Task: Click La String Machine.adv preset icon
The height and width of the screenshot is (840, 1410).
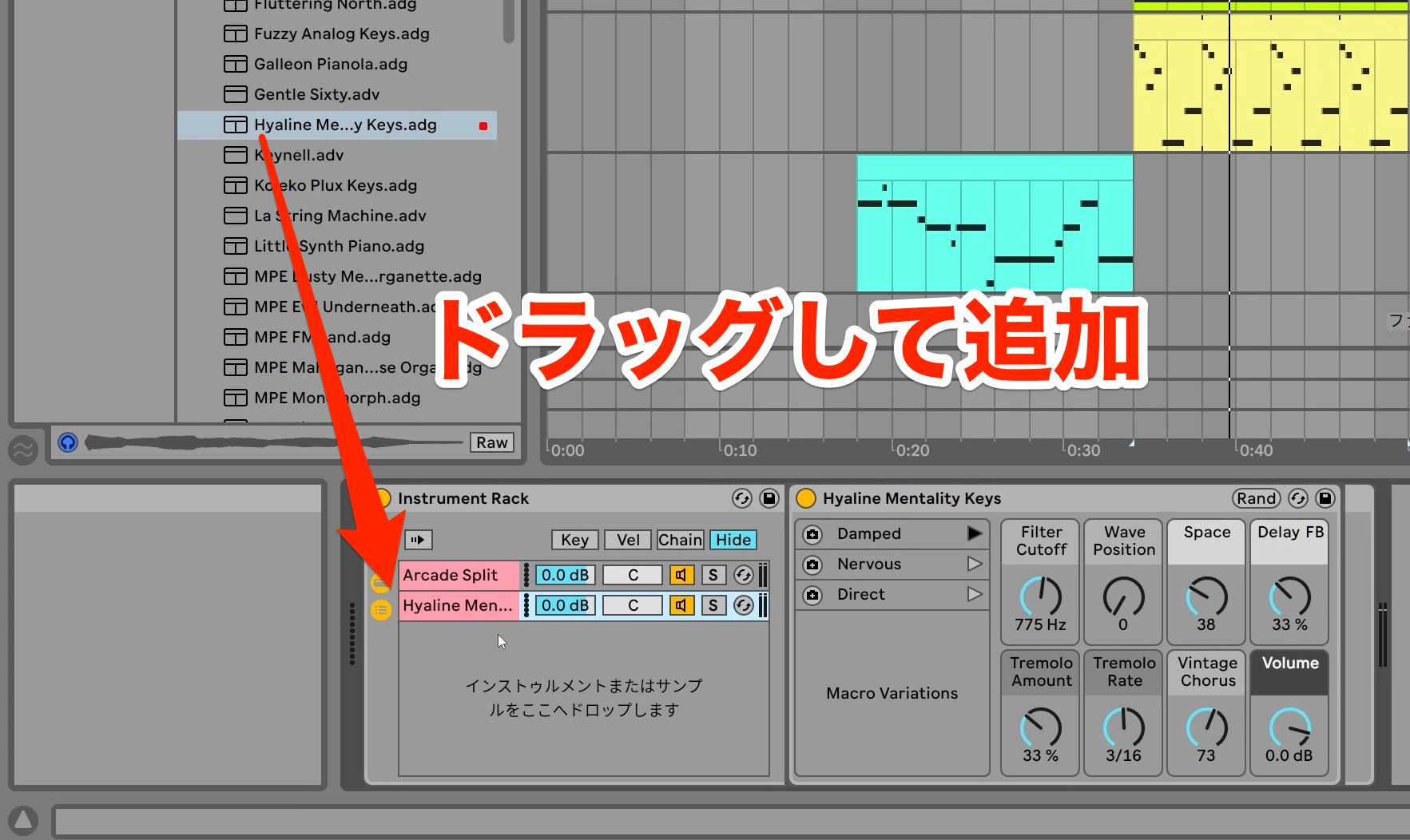Action: 235,216
